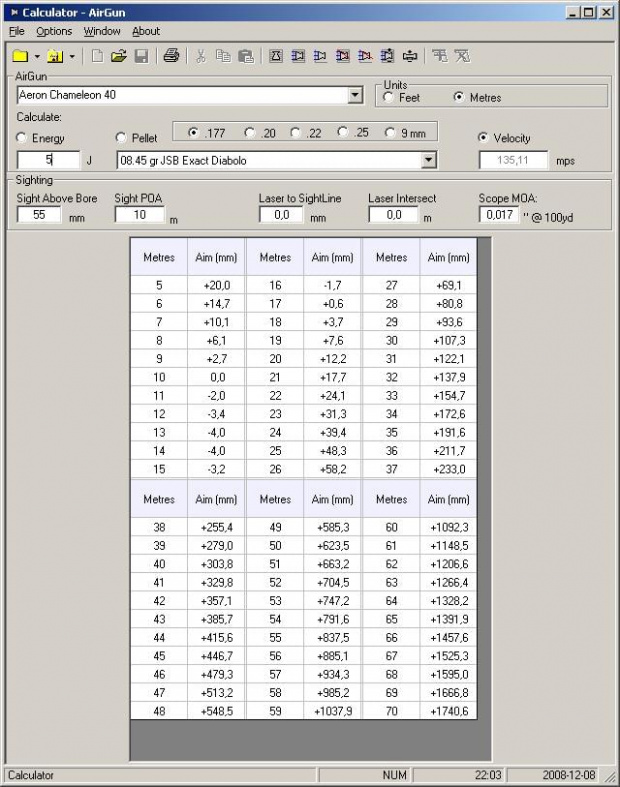This screenshot has width=620, height=787.
Task: Open the About menu
Action: coord(146,31)
